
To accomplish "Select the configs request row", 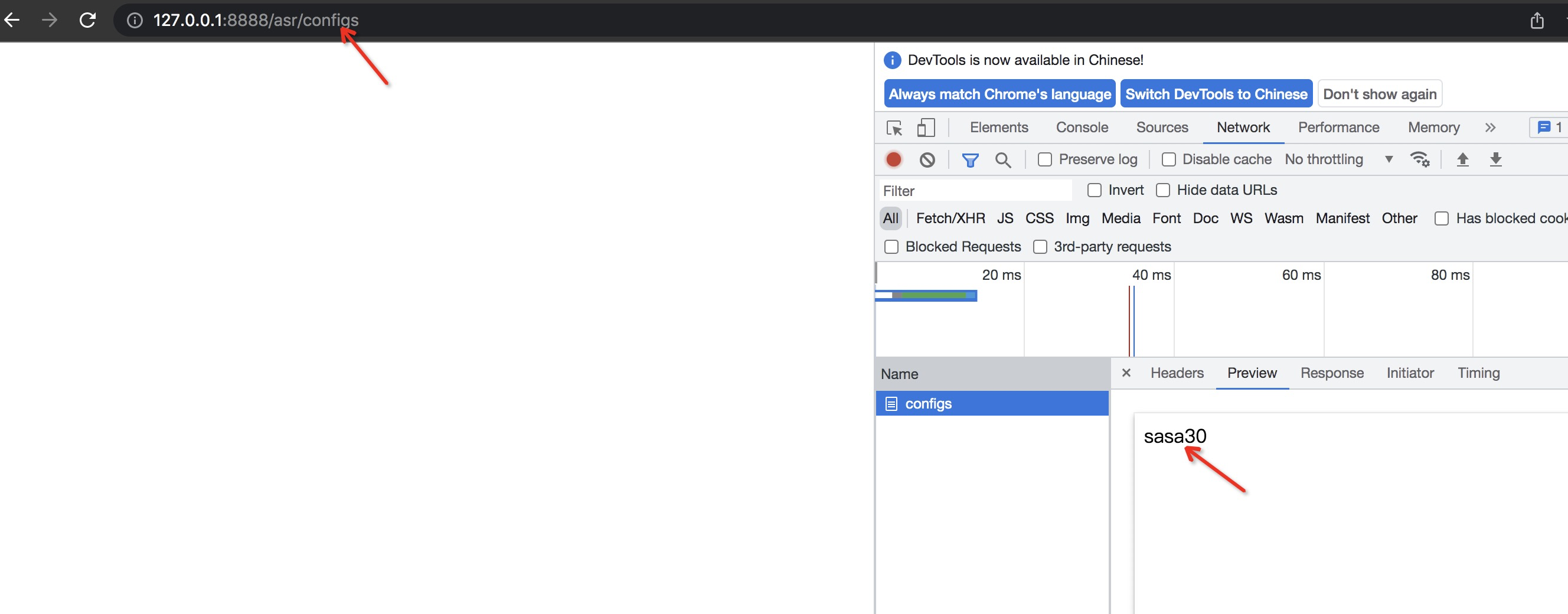I will pyautogui.click(x=992, y=403).
